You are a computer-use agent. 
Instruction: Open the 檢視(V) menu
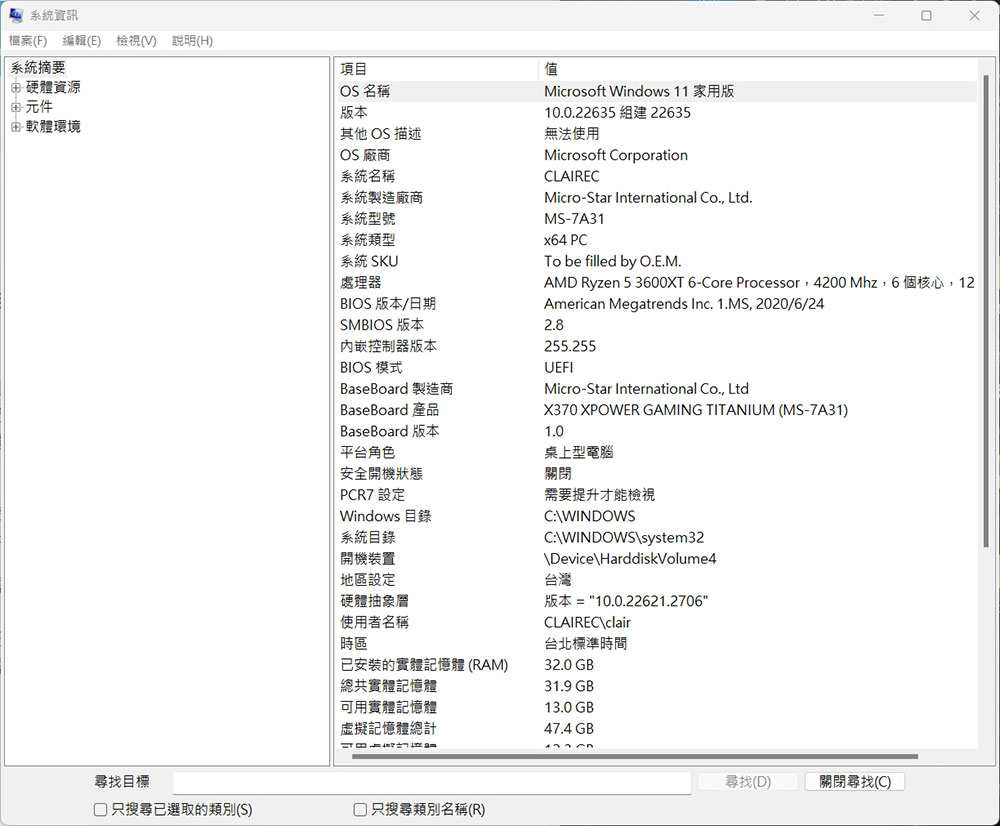[136, 41]
